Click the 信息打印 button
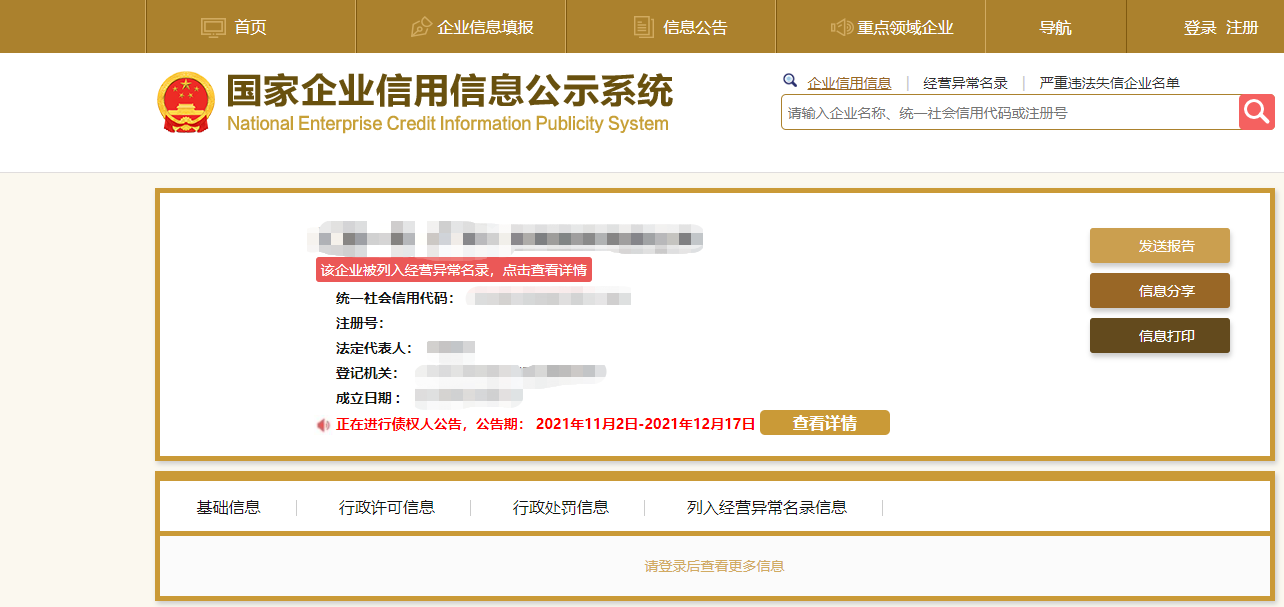The height and width of the screenshot is (607, 1284). point(1160,336)
